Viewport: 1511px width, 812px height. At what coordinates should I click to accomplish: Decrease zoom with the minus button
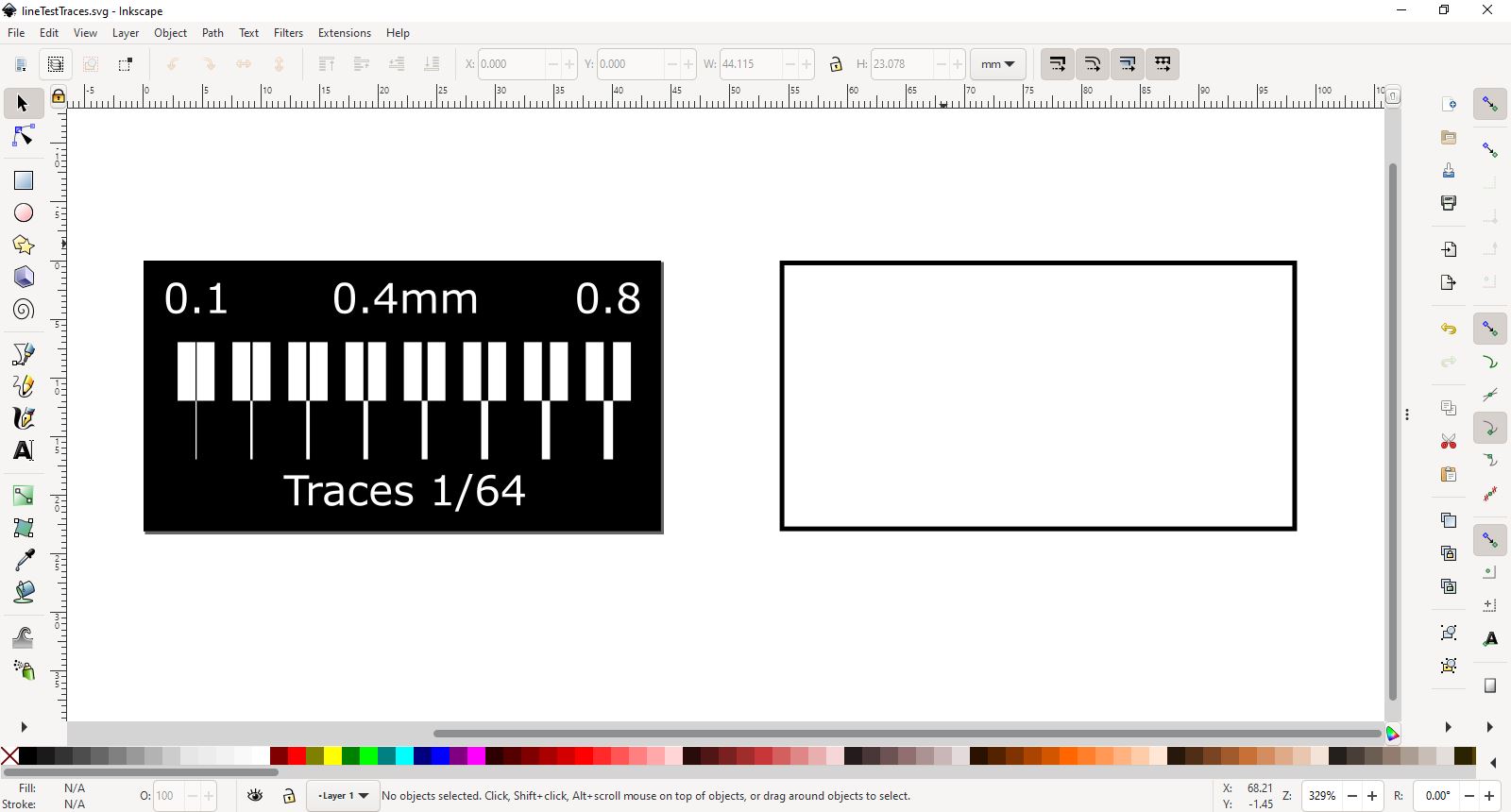coord(1352,796)
